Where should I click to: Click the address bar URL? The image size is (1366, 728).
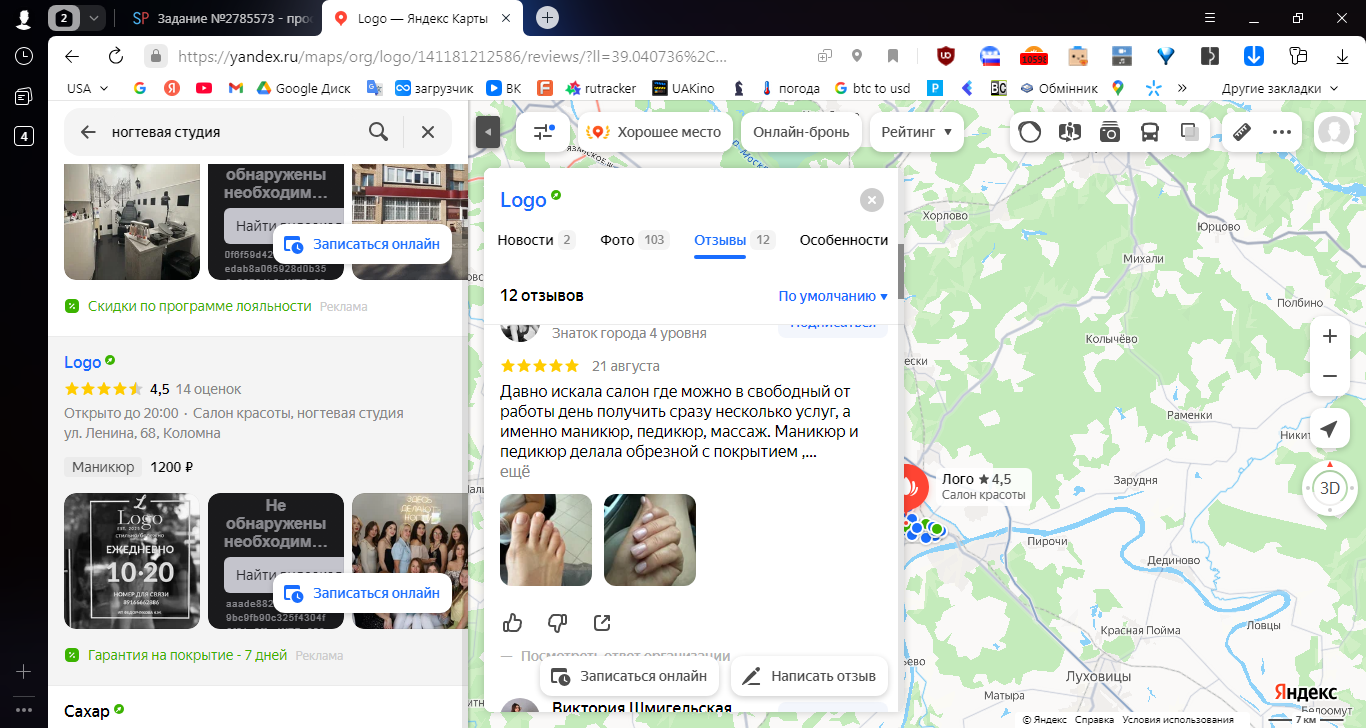tap(451, 56)
